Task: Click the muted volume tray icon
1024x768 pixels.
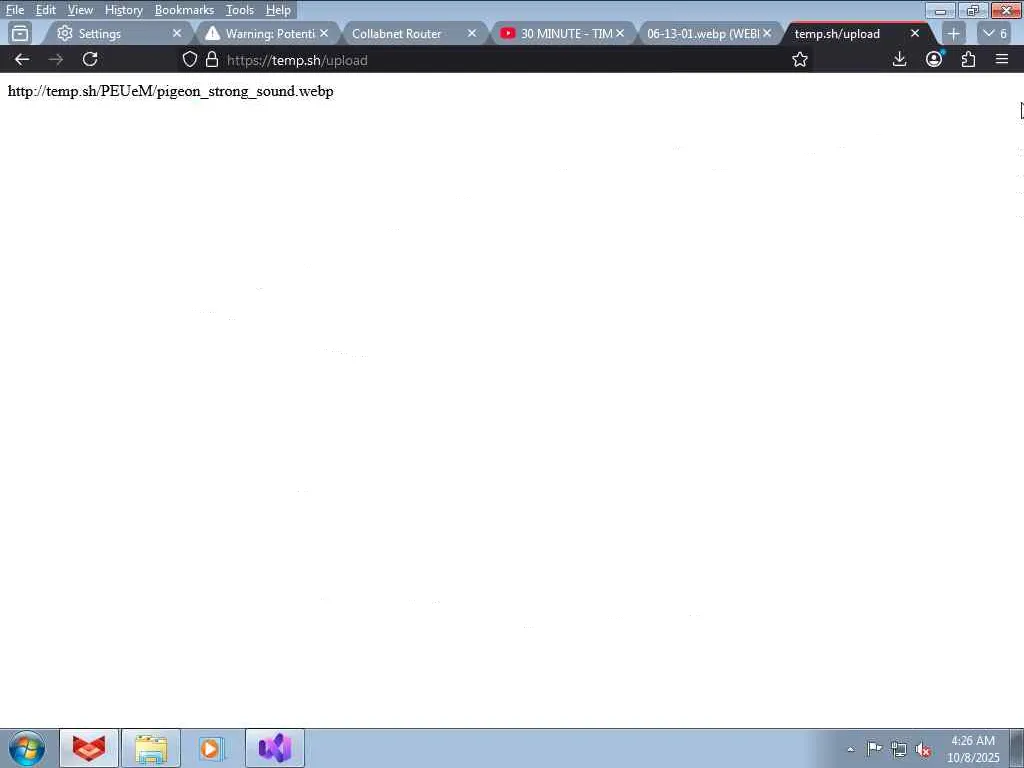Action: (x=923, y=750)
